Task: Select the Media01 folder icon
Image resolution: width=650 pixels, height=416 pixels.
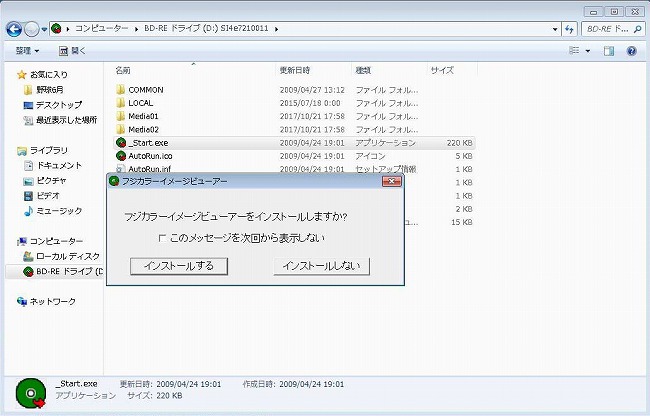Action: 120,117
